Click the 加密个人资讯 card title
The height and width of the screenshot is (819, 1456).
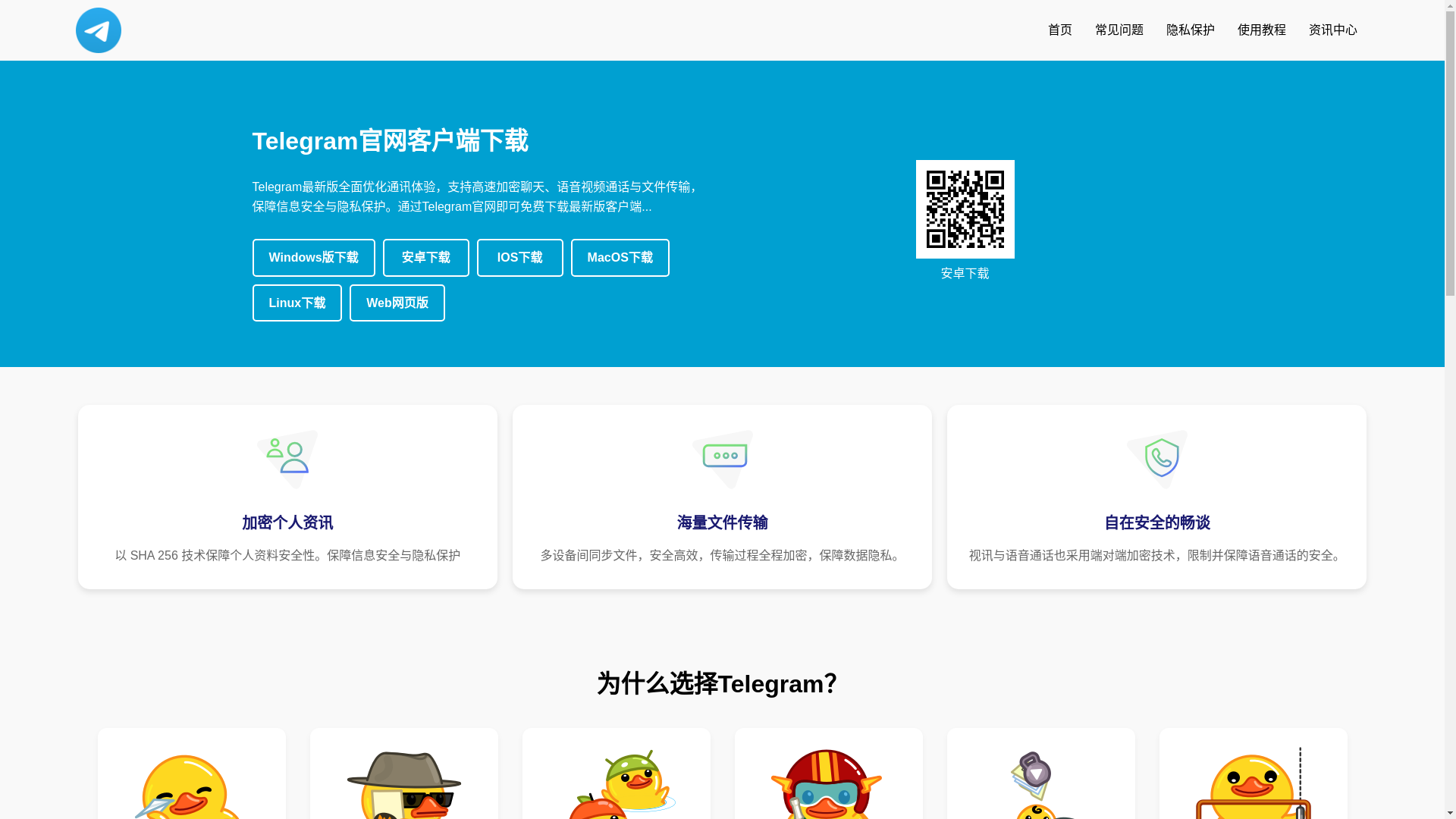pos(287,522)
